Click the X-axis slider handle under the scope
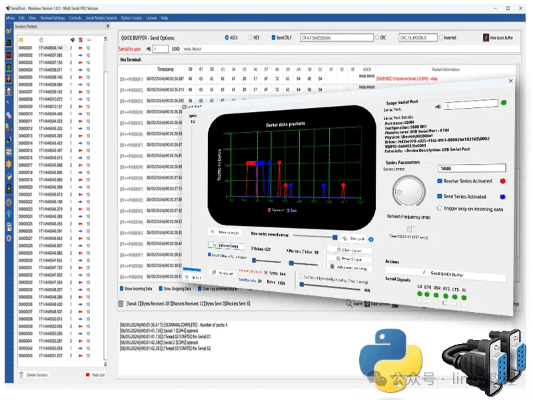The image size is (533, 400). (x=254, y=260)
